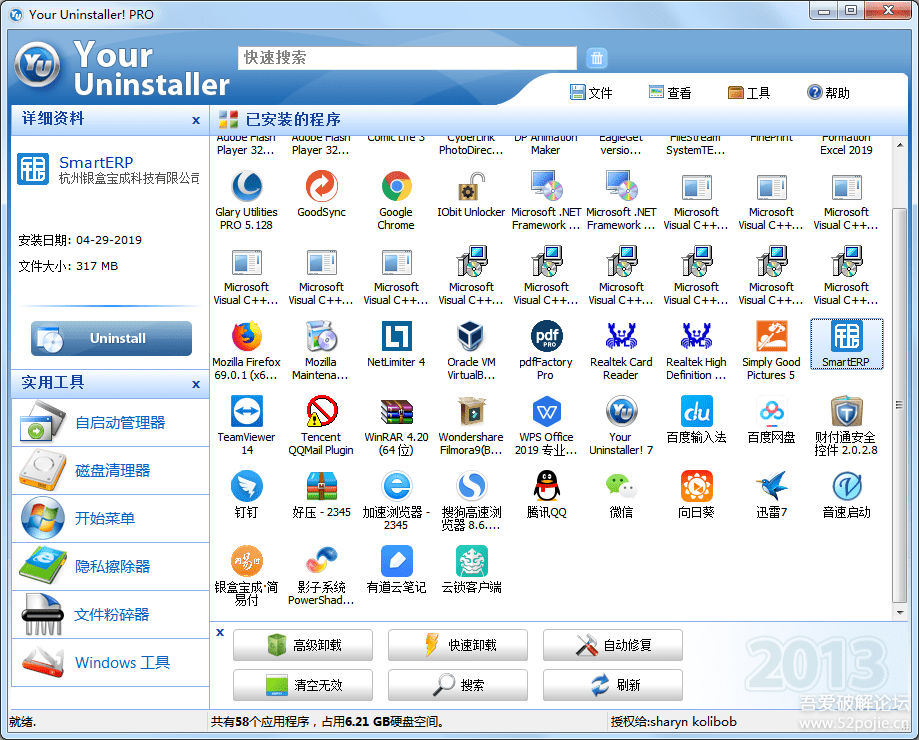Open 自启动管理器 tool
Image resolution: width=919 pixels, height=740 pixels.
click(x=110, y=422)
